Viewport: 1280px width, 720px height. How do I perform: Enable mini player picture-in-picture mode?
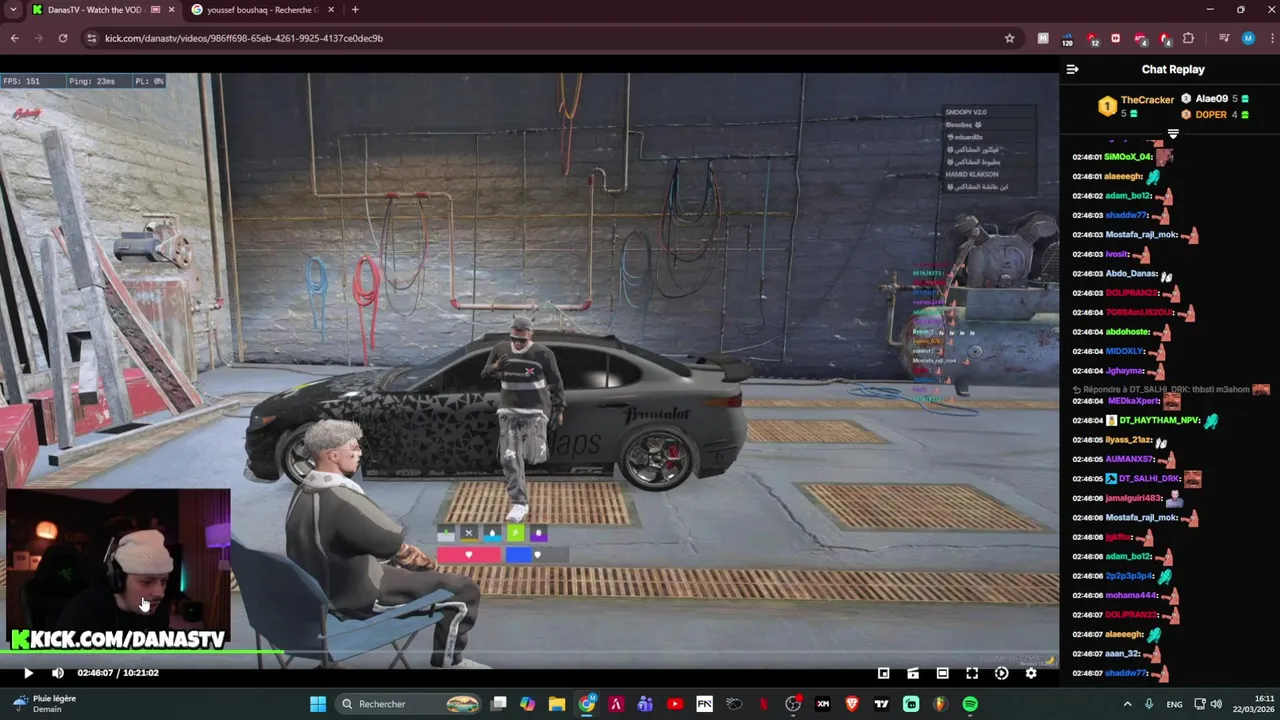pyautogui.click(x=883, y=673)
